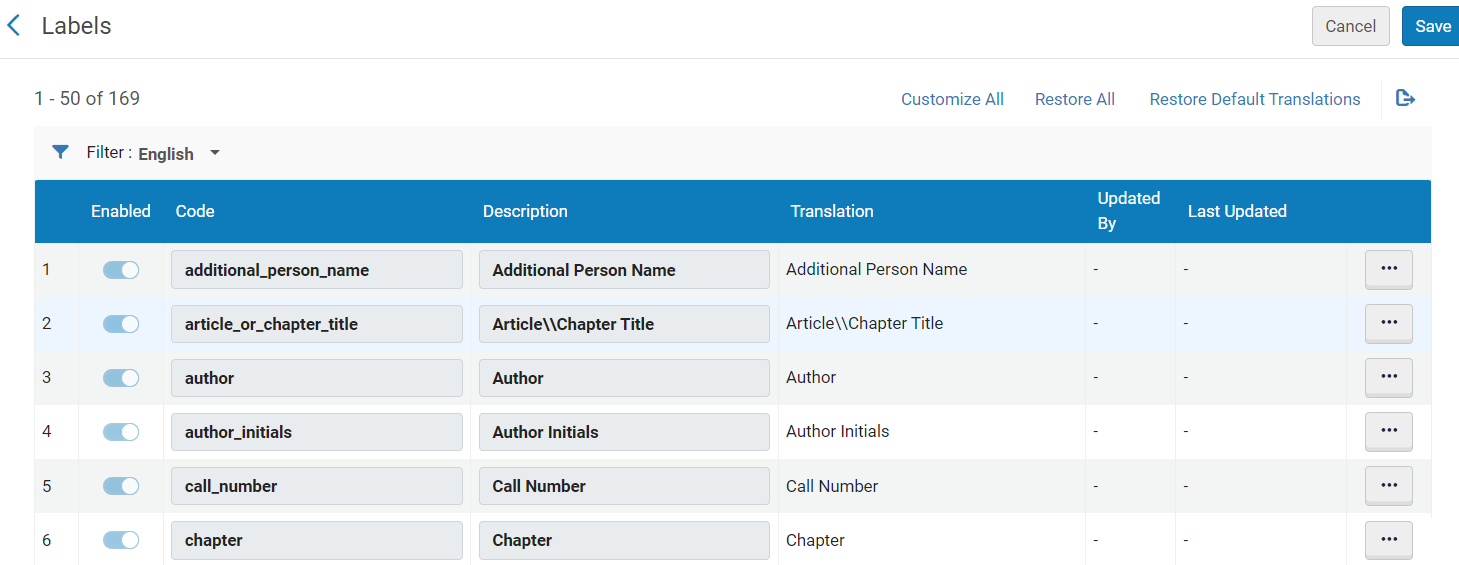Screen dimensions: 1459x565
Task: Click Restore Default Translations
Action: tap(1255, 99)
